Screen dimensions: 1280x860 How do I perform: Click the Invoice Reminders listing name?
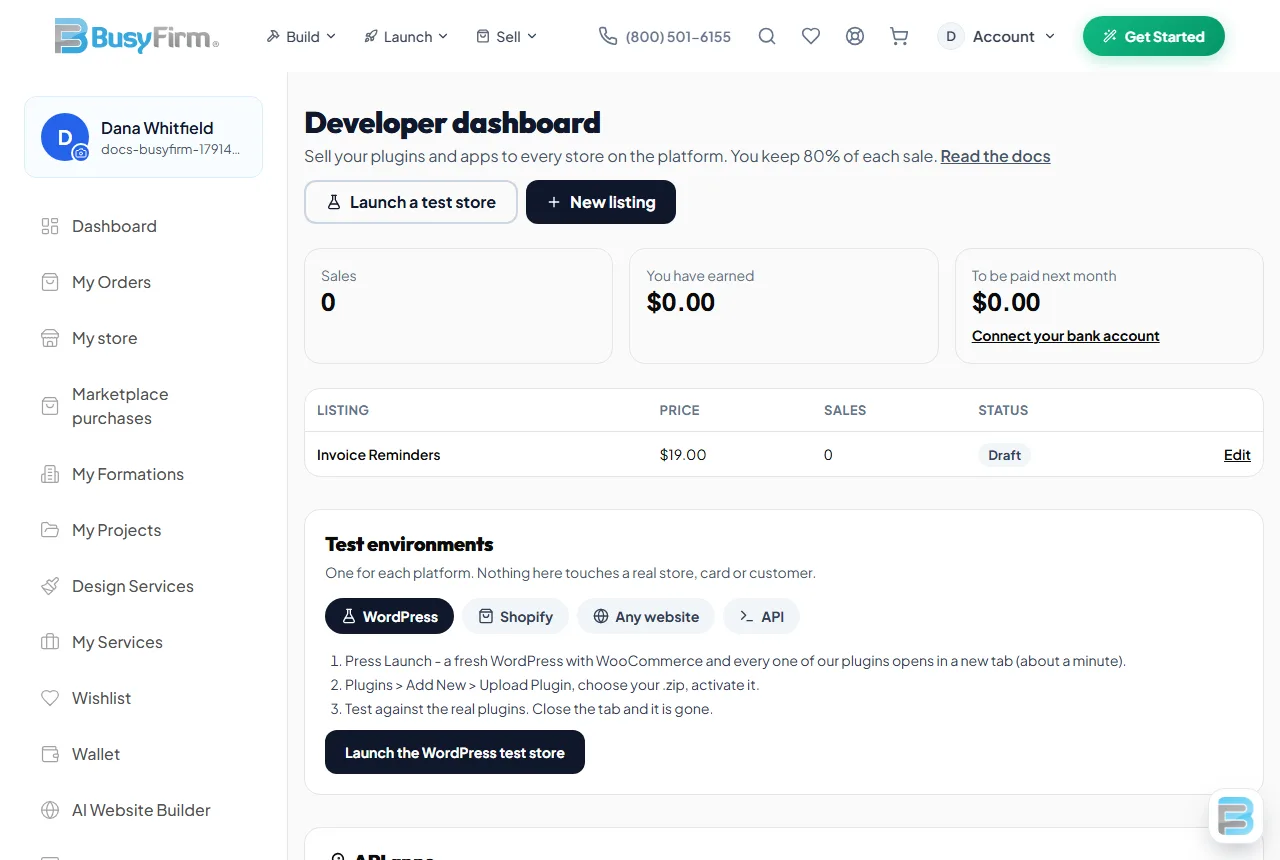378,454
